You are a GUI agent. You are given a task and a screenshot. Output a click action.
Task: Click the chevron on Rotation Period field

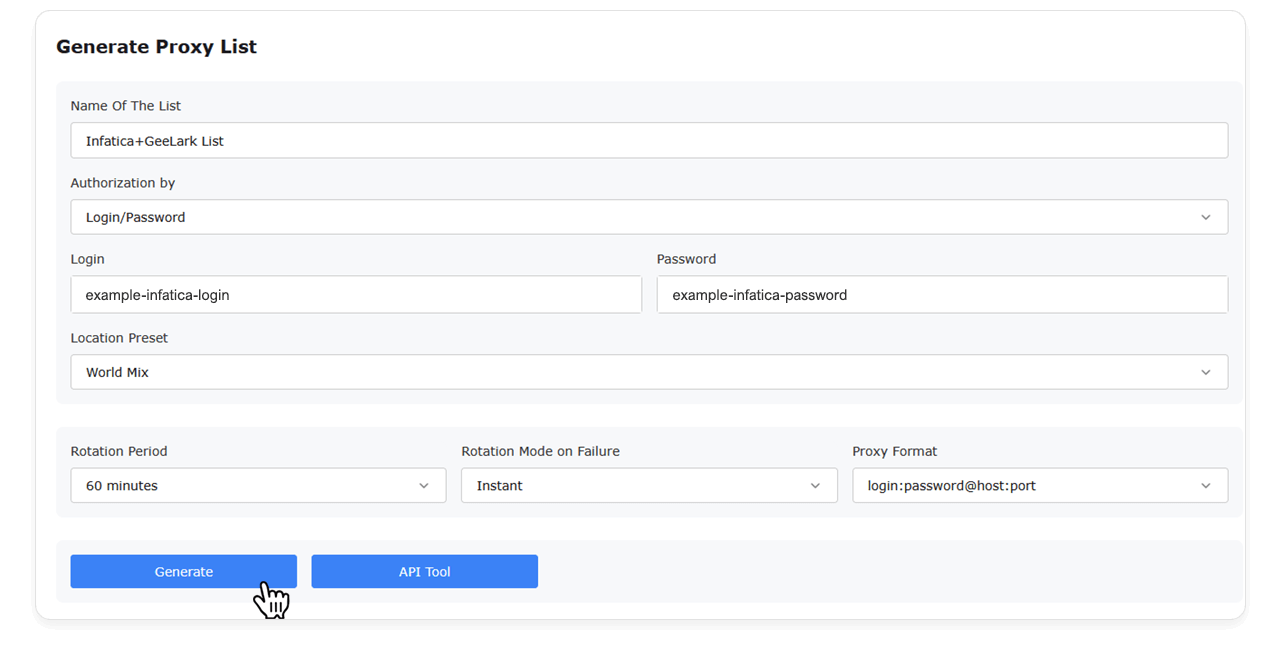click(x=423, y=485)
